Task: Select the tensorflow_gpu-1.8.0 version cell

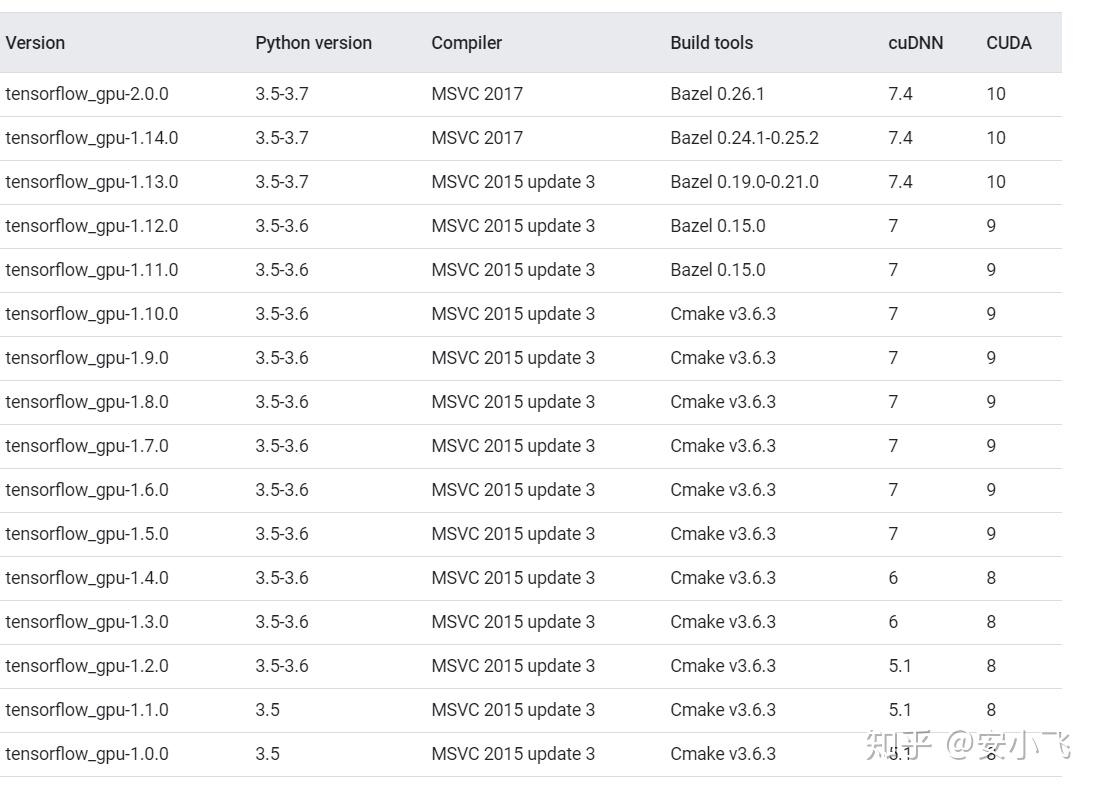Action: pos(87,402)
